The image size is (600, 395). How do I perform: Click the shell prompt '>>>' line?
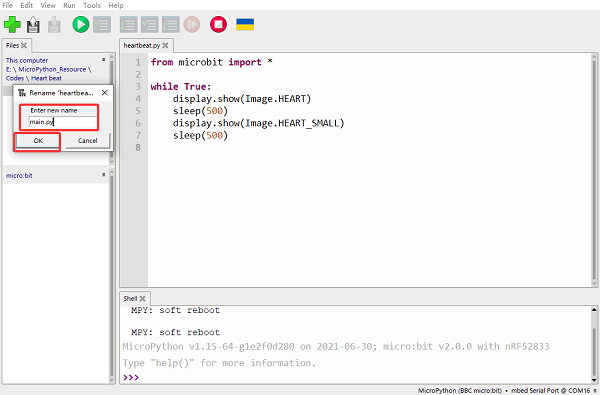[x=131, y=377]
